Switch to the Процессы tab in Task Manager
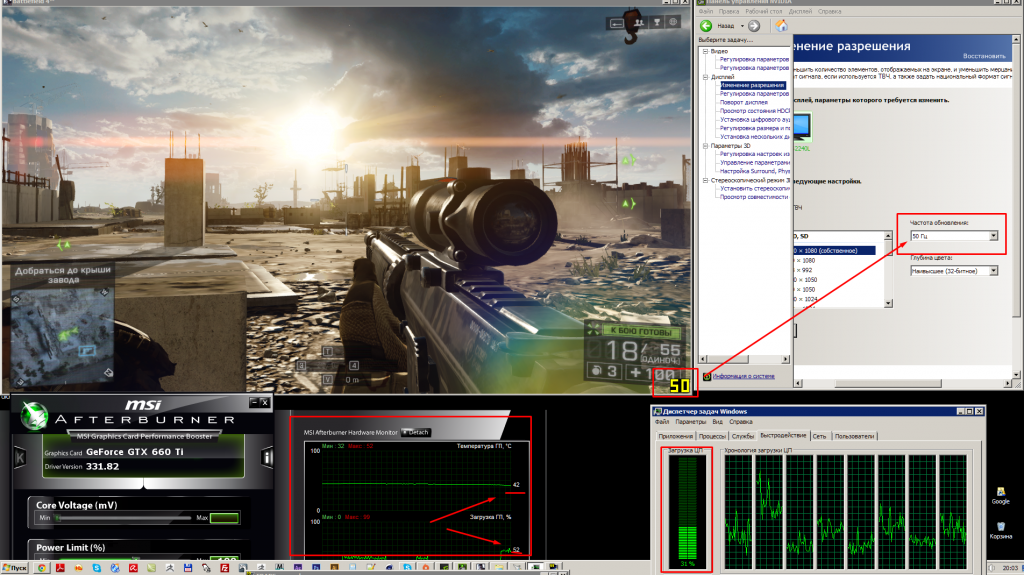The height and width of the screenshot is (575, 1024). click(712, 436)
